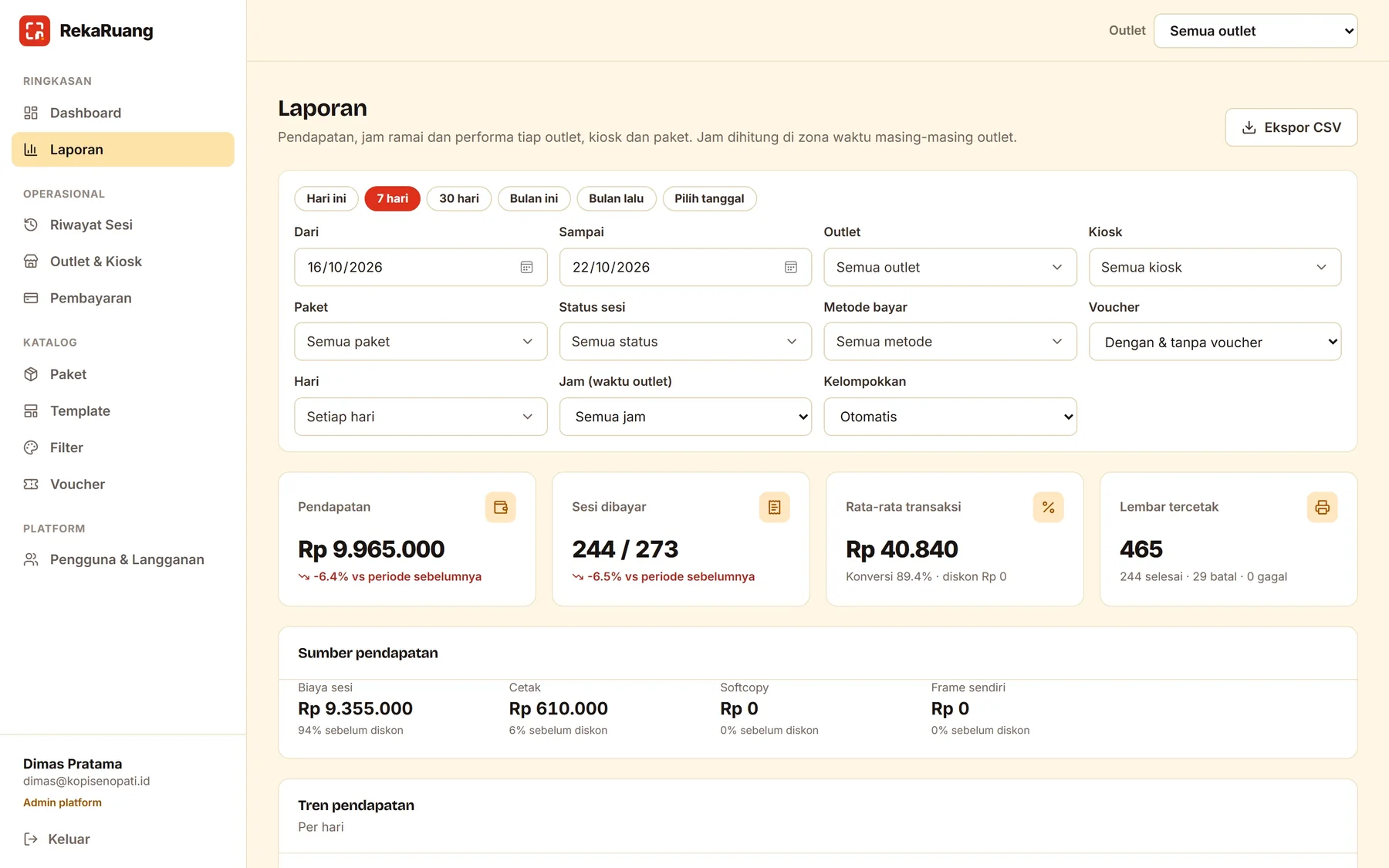1389x868 pixels.
Task: Open calendar picker in Dari field
Action: [x=526, y=267]
